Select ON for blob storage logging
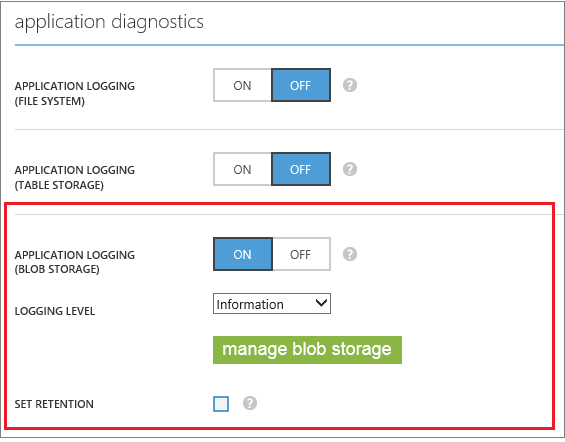 [x=243, y=254]
